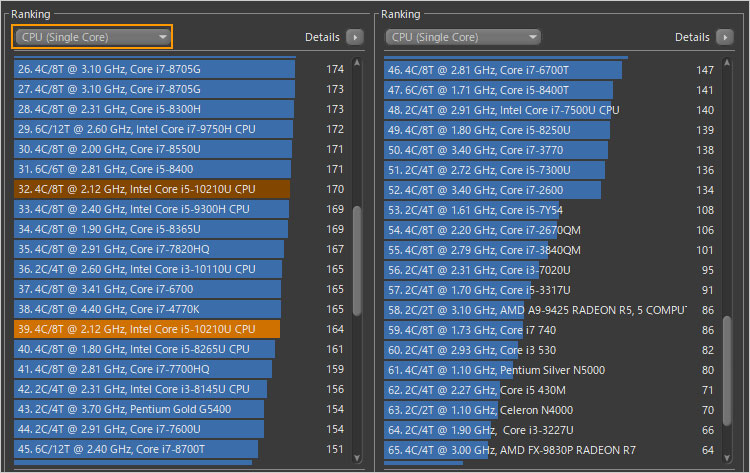Select row 35 Core i7-7820HQ
Screen dimensions: 750x473
[x=179, y=249]
